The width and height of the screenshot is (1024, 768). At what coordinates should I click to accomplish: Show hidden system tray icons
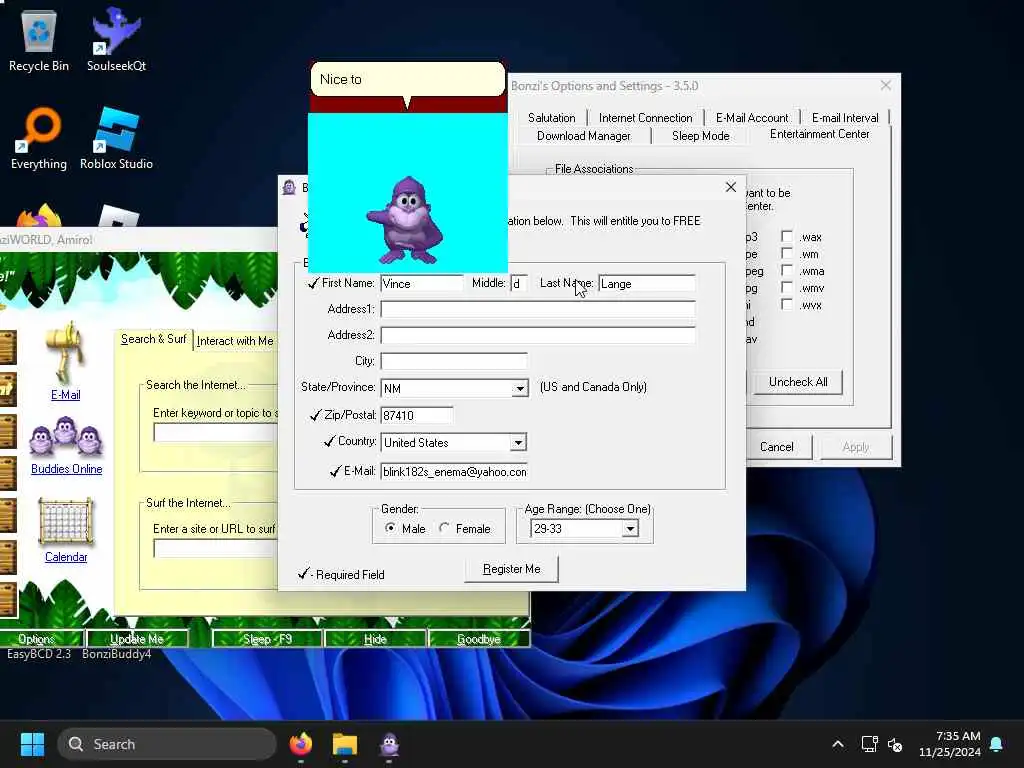[x=838, y=744]
